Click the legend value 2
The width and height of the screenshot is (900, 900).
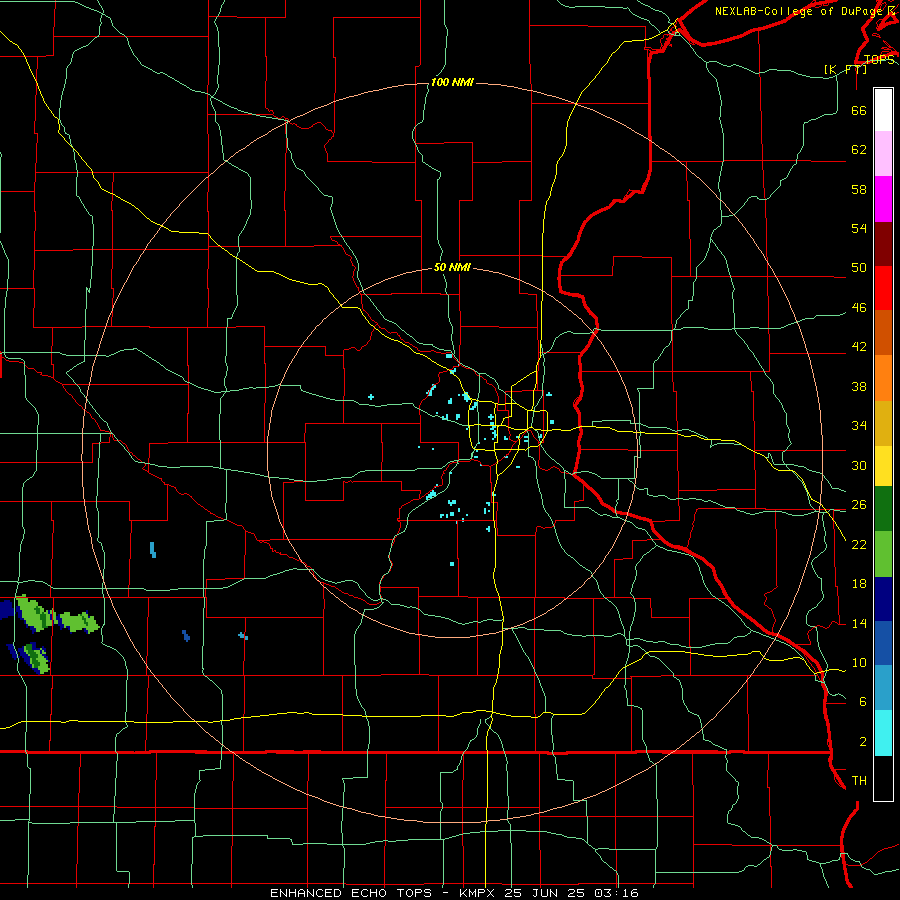point(863,742)
